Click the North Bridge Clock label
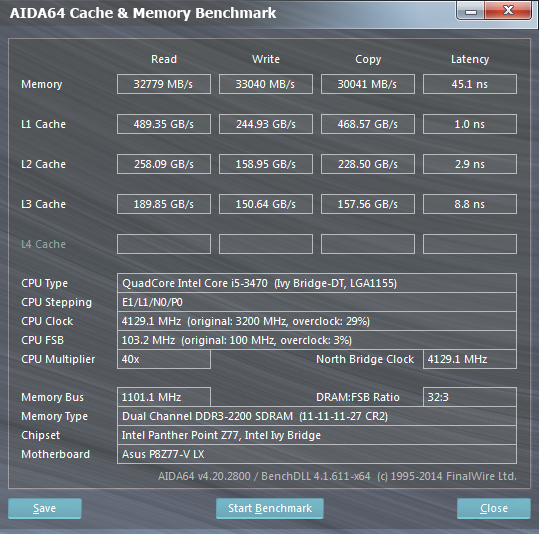This screenshot has width=539, height=534. pos(365,359)
